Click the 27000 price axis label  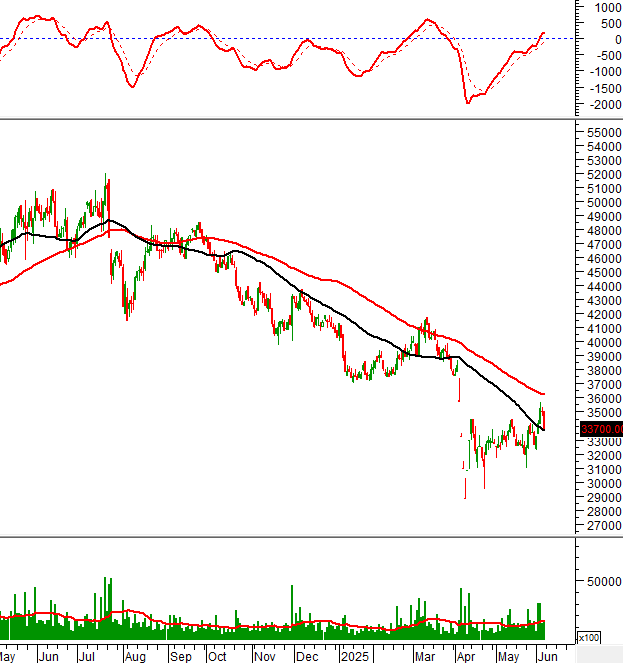[602, 525]
